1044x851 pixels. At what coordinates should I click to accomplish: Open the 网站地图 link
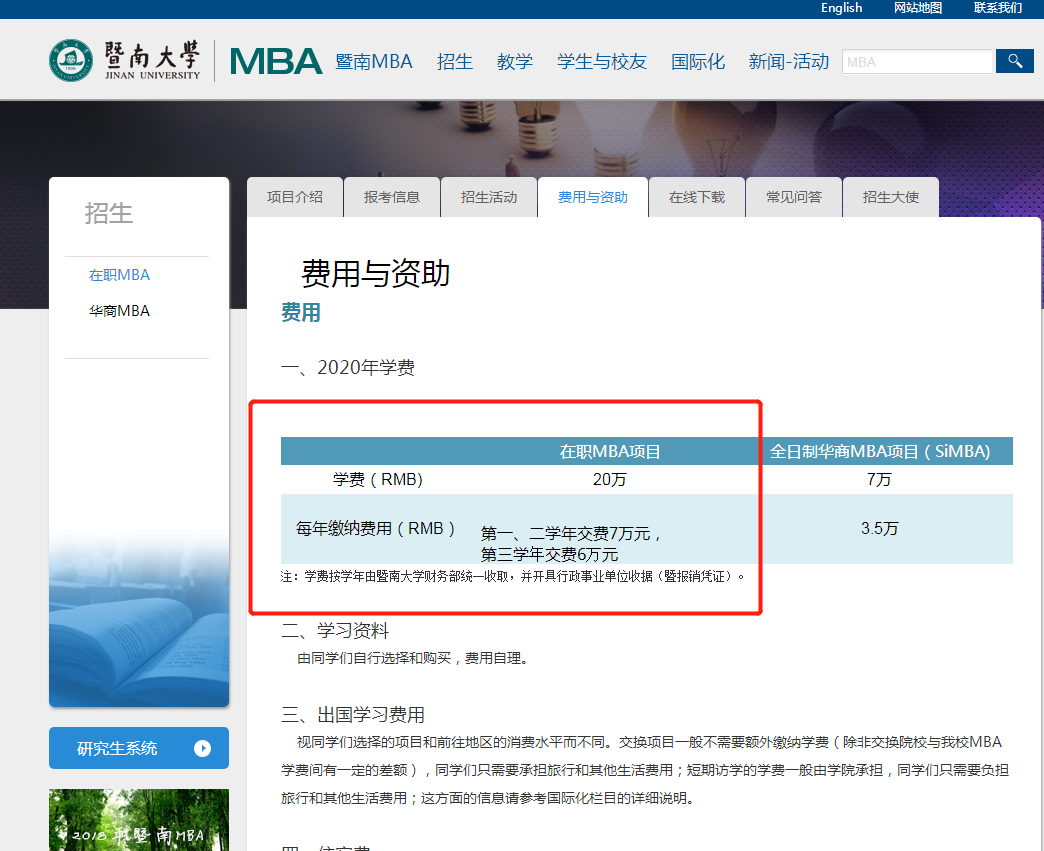[917, 8]
